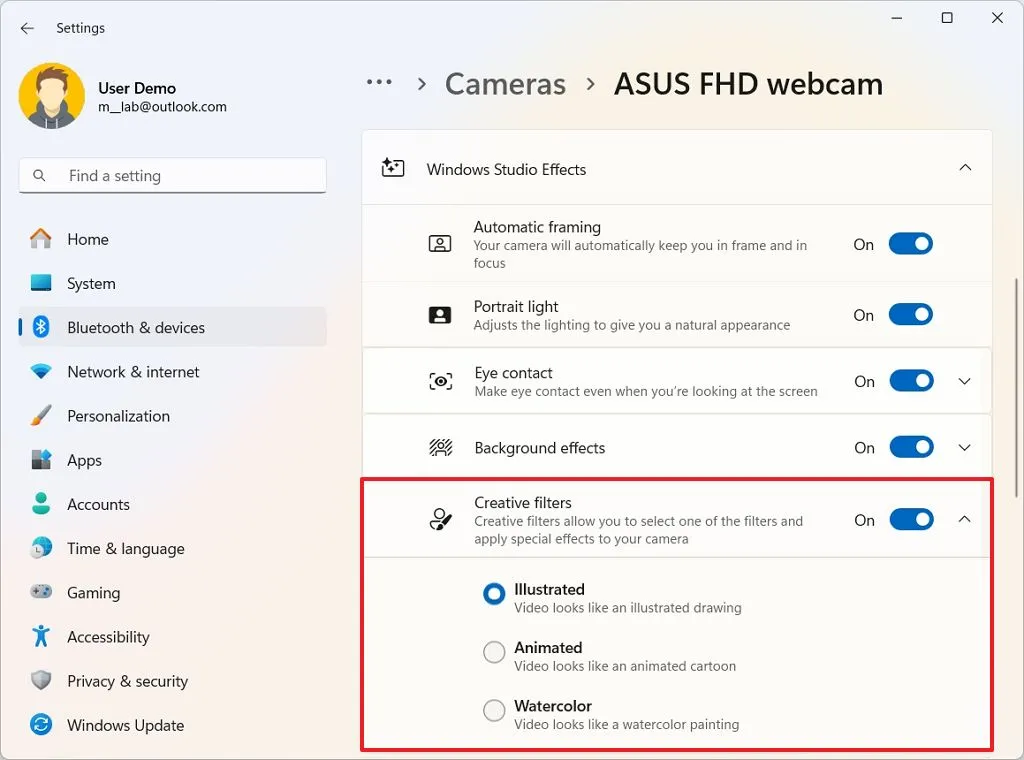The image size is (1024, 760).
Task: Click the Background effects icon
Action: pos(440,447)
